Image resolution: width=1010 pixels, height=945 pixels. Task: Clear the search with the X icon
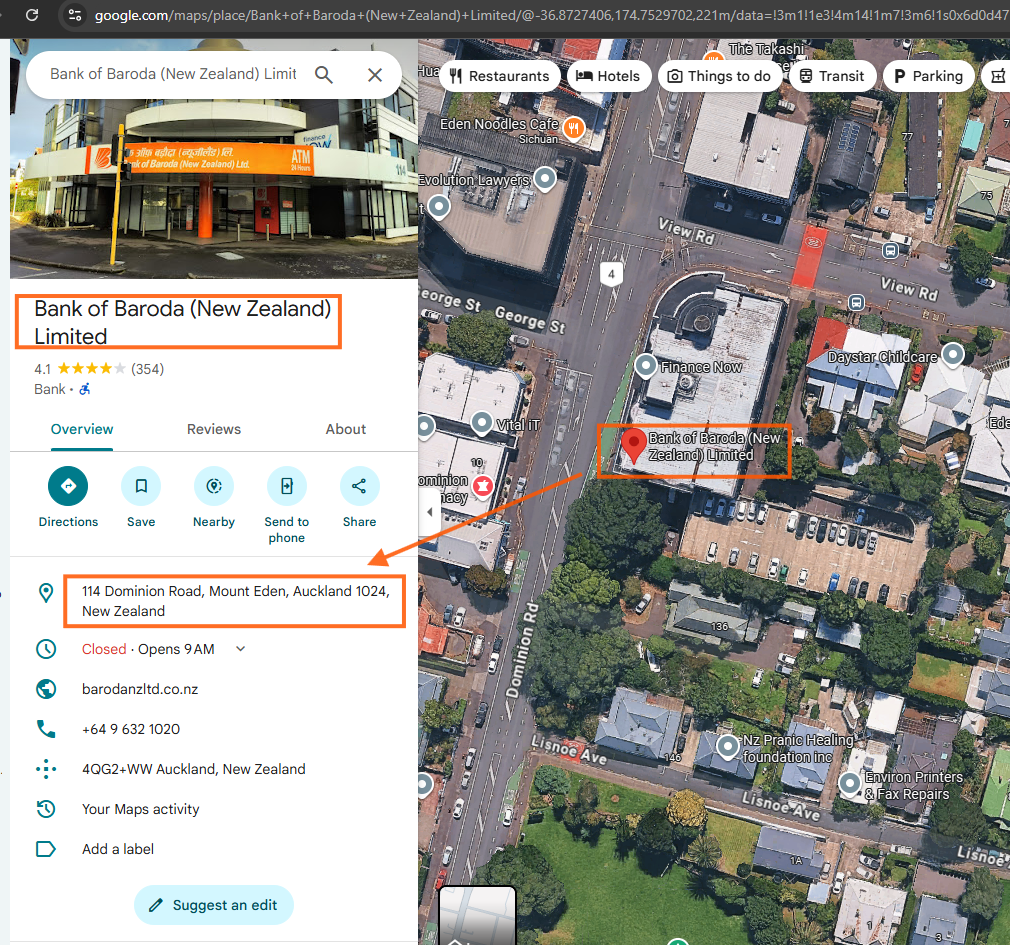click(x=375, y=75)
